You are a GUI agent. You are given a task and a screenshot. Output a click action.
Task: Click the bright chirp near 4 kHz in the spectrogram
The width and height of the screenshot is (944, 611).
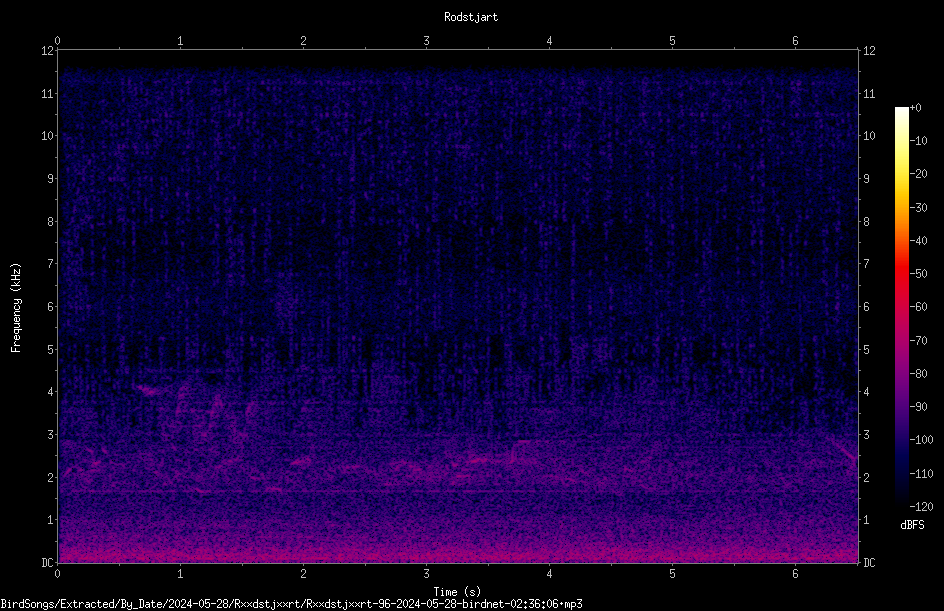tap(148, 390)
